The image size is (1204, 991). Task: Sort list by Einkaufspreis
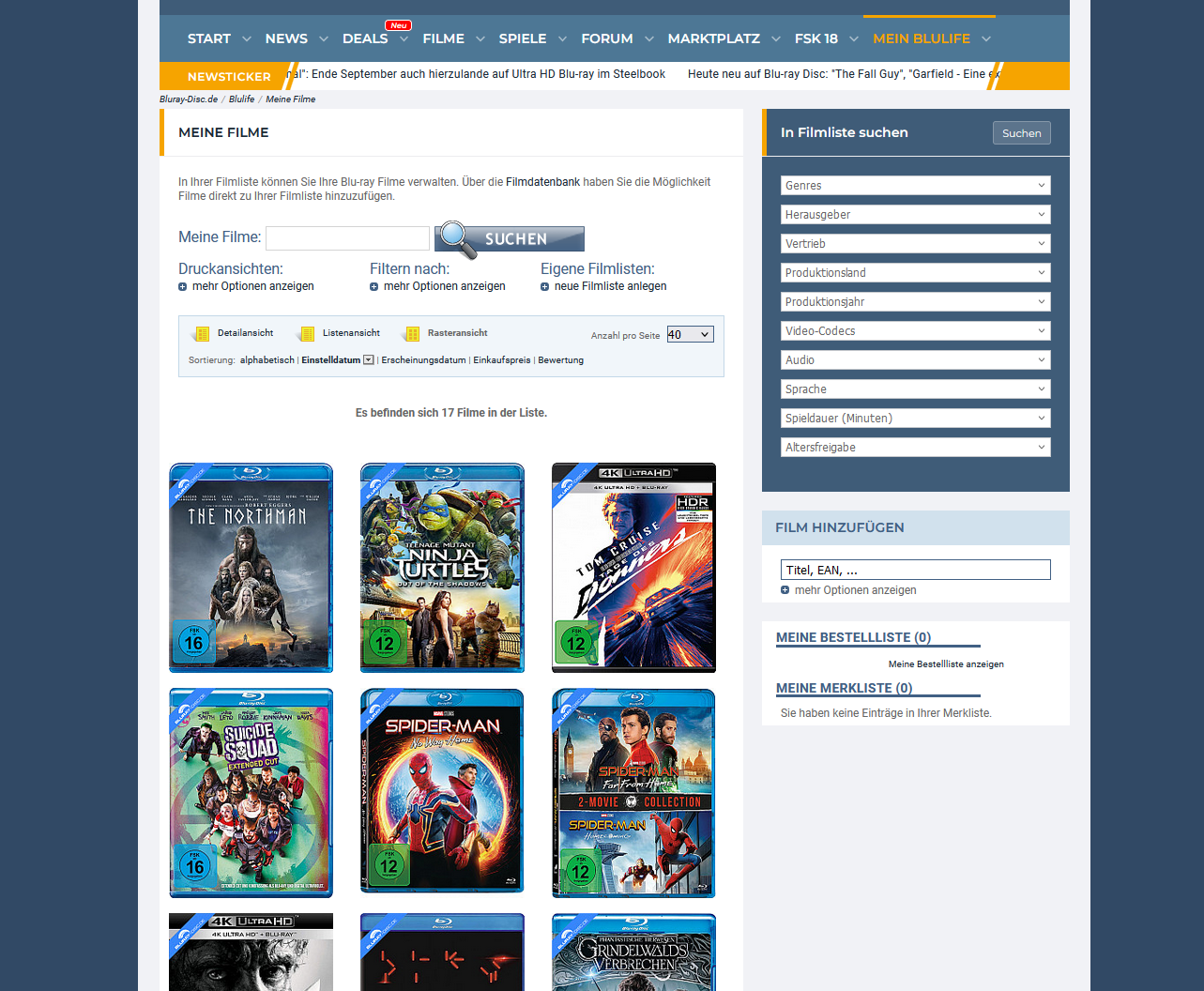(501, 360)
